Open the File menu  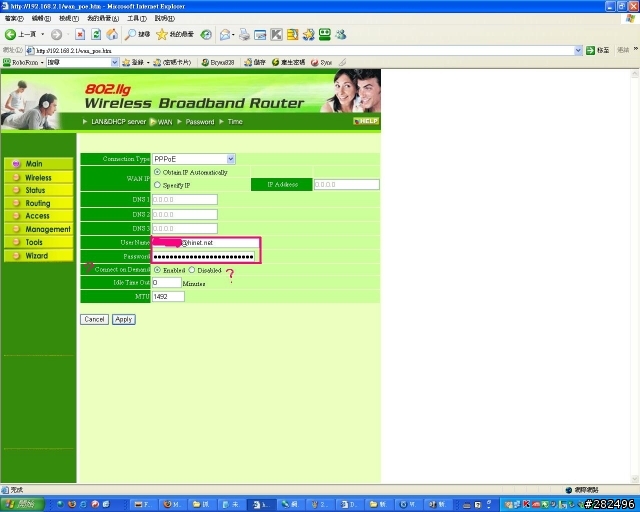click(14, 18)
